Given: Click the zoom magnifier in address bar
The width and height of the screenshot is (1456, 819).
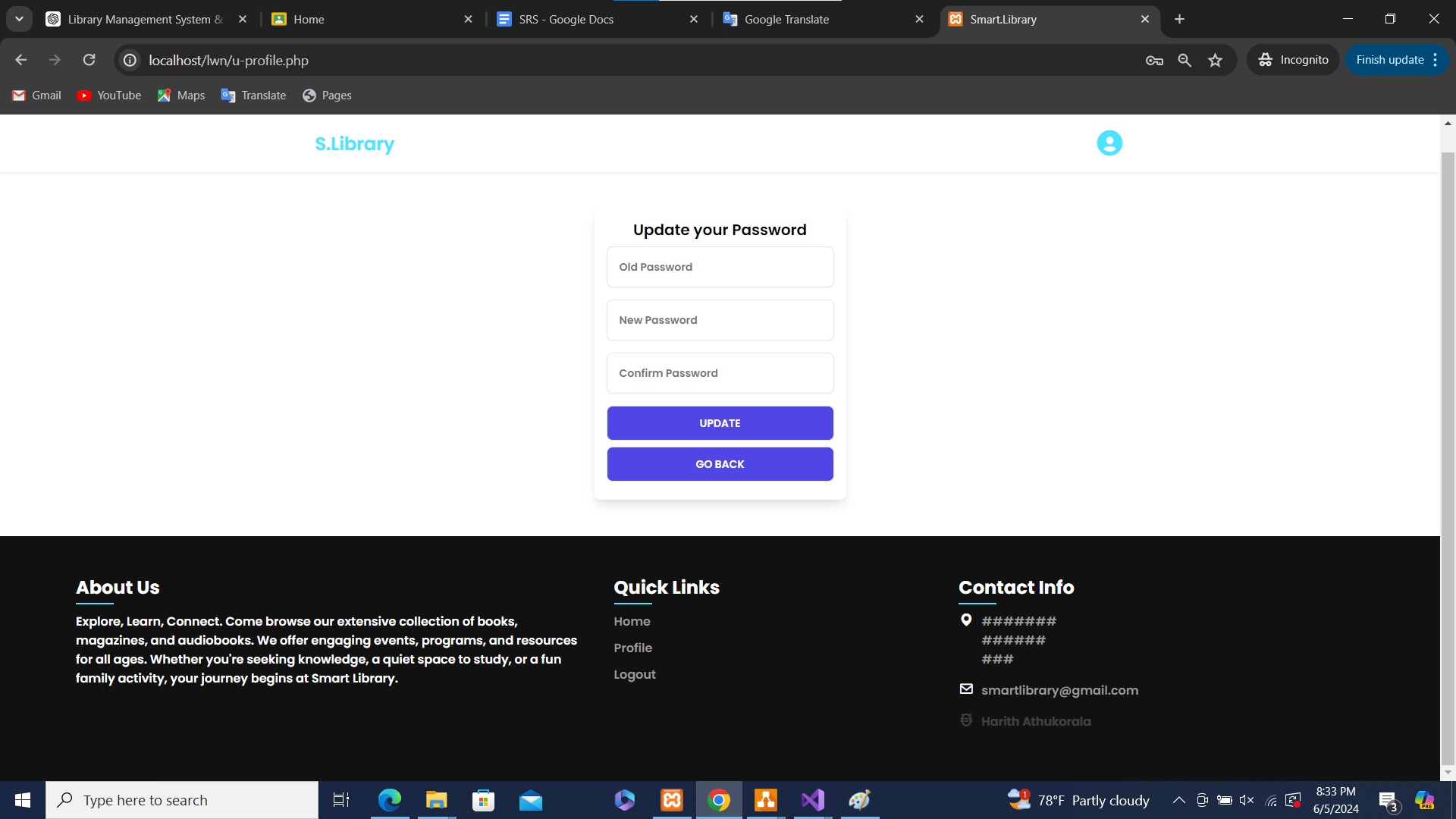Looking at the screenshot, I should [x=1185, y=60].
